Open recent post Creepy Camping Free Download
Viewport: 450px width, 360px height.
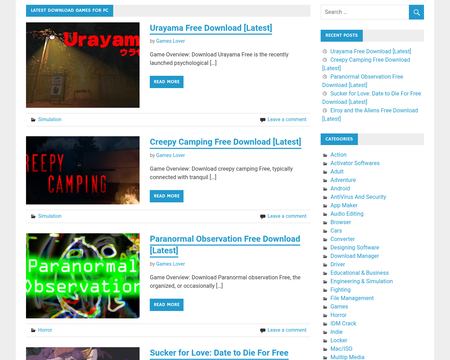point(370,60)
